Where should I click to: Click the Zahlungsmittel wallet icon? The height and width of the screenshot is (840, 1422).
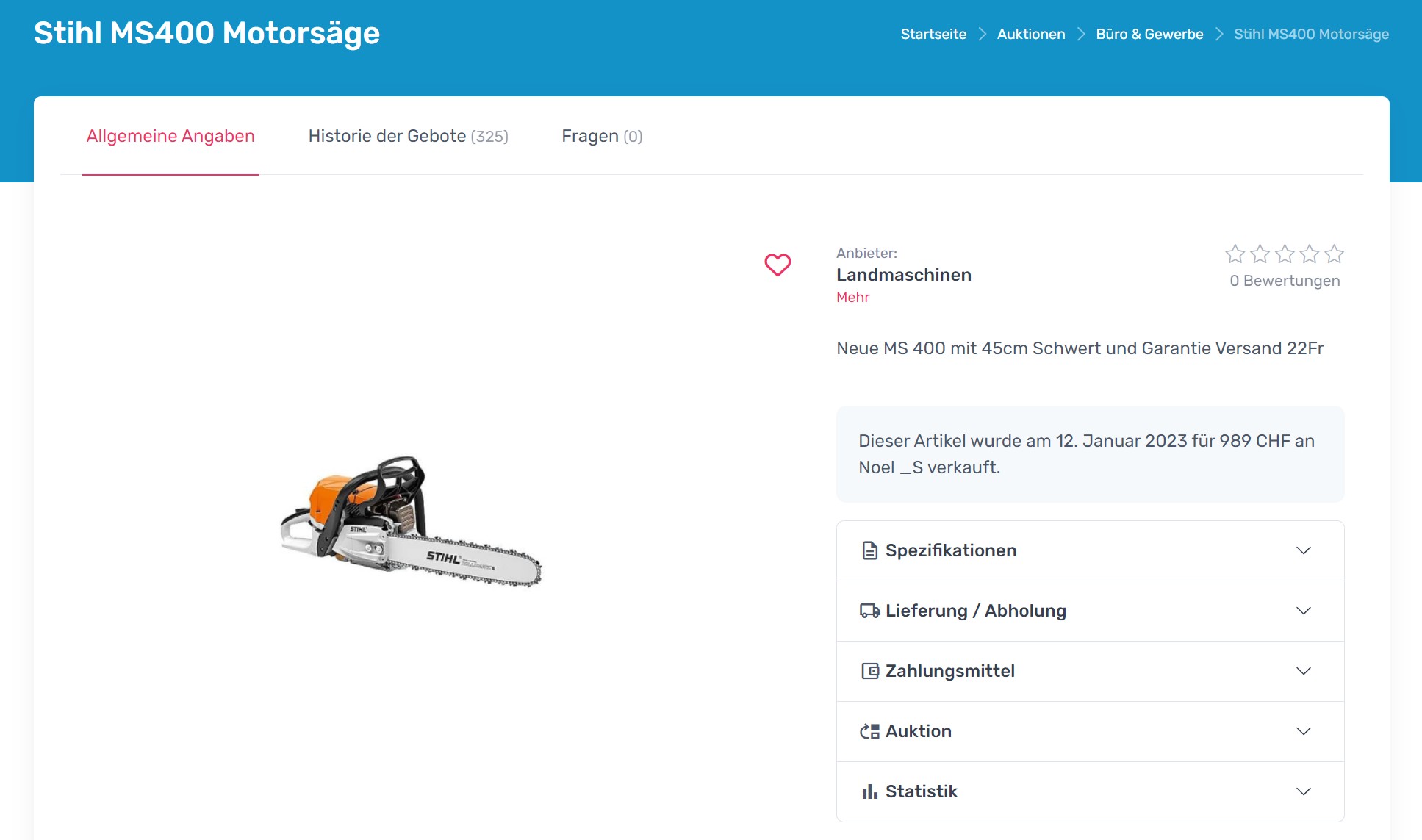coord(869,671)
